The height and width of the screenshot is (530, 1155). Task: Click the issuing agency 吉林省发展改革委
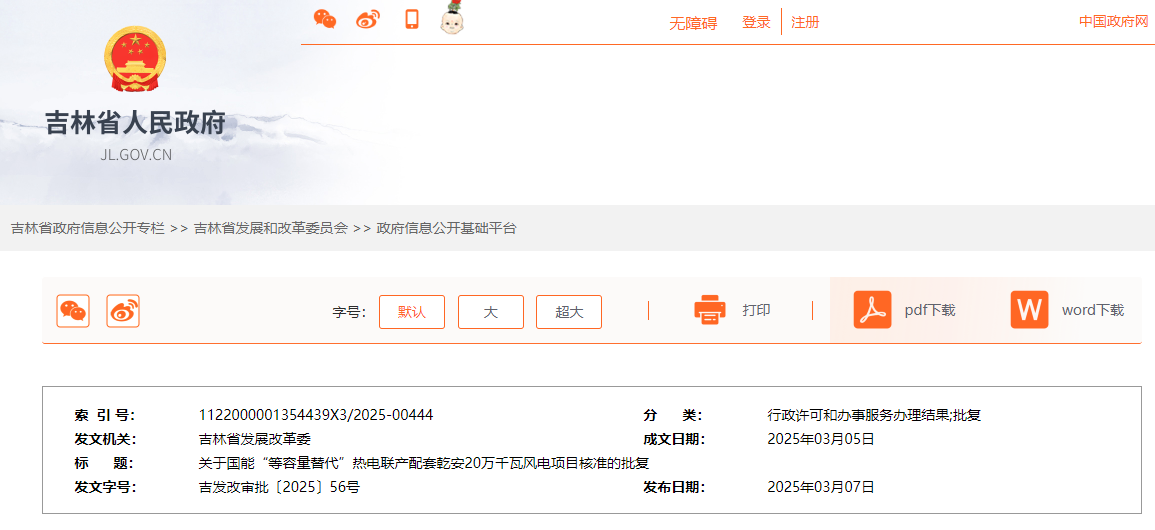point(255,439)
